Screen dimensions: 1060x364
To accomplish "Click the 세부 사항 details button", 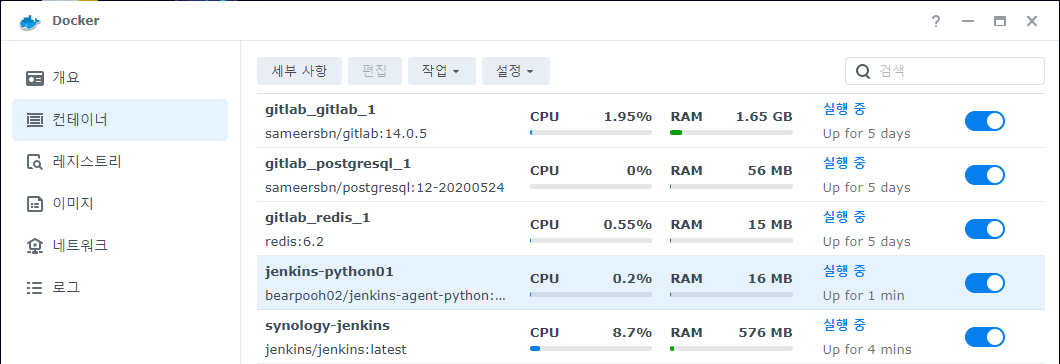I will (x=299, y=71).
